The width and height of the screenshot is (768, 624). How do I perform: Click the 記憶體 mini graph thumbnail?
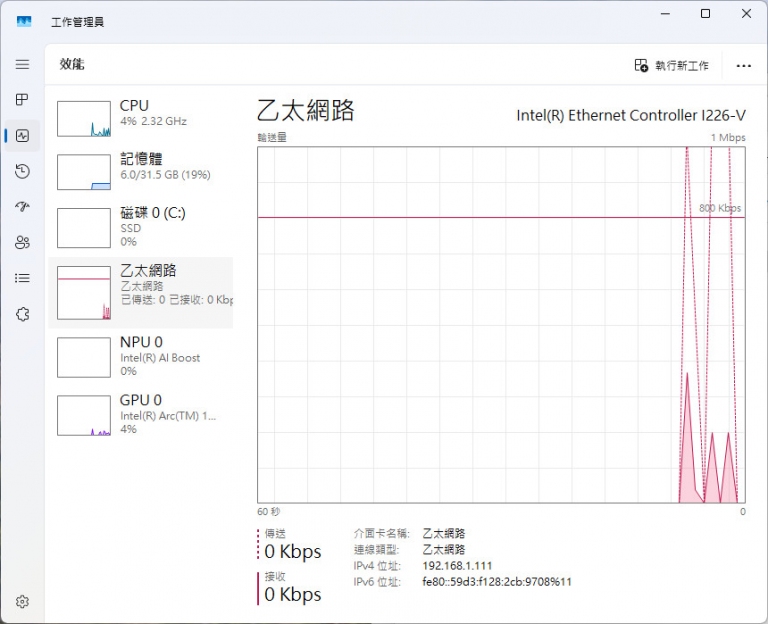coord(84,172)
